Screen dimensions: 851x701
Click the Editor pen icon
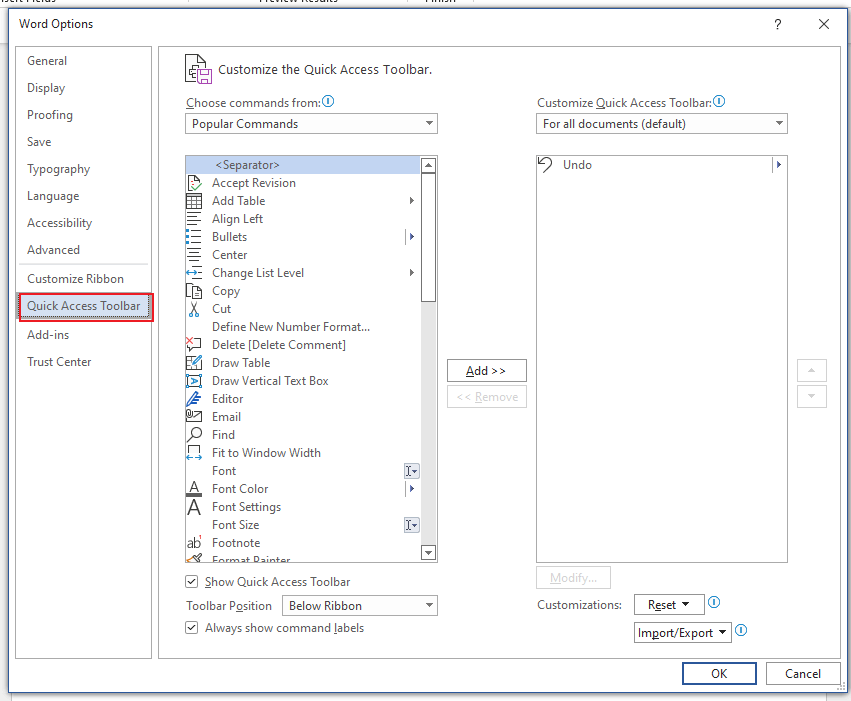(194, 399)
